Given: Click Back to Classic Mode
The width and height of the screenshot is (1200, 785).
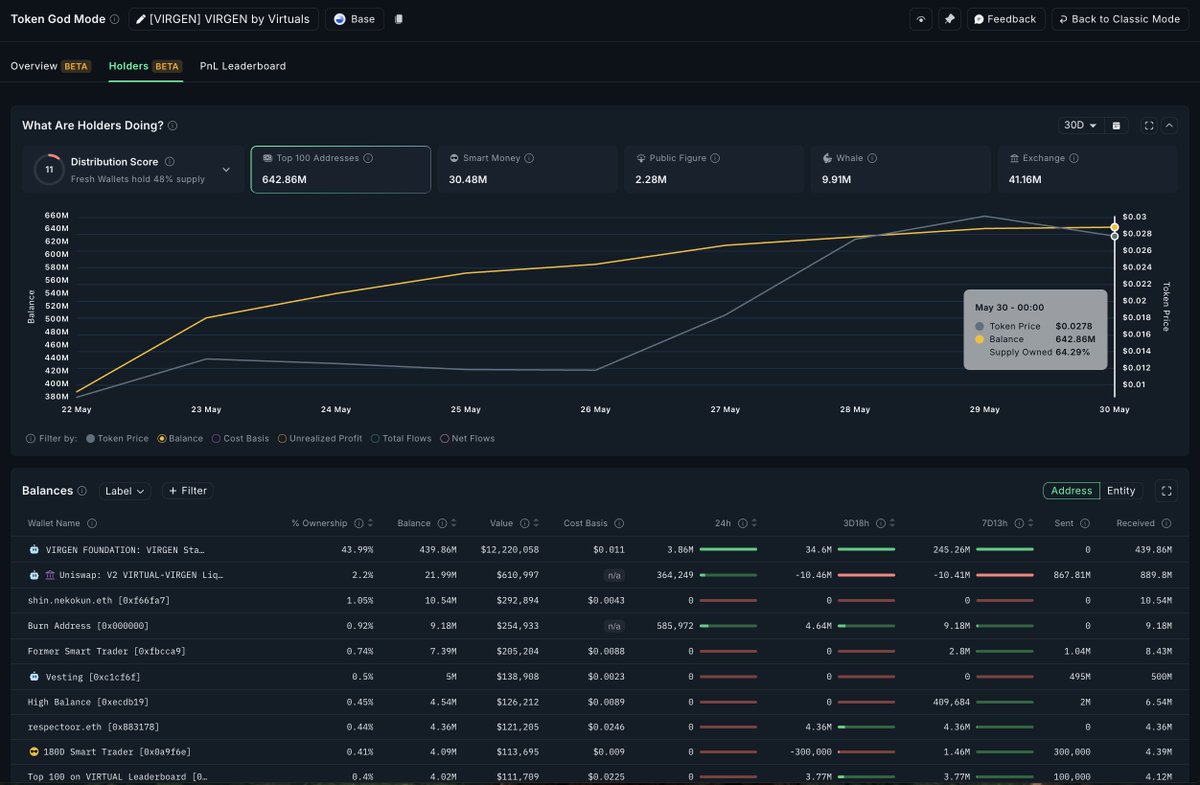Looking at the screenshot, I should [1119, 19].
